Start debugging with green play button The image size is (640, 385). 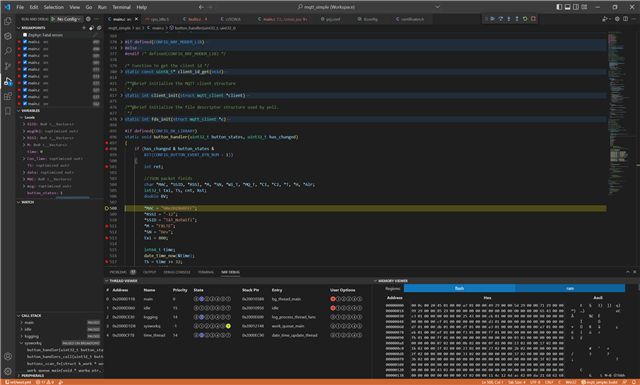pos(53,19)
